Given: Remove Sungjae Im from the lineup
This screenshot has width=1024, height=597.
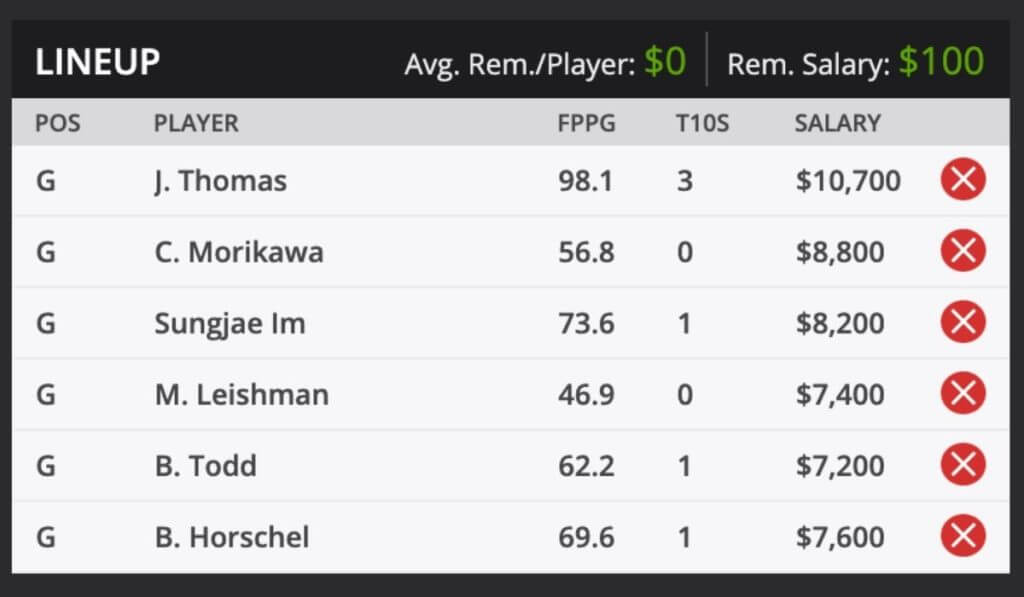Looking at the screenshot, I should 962,323.
